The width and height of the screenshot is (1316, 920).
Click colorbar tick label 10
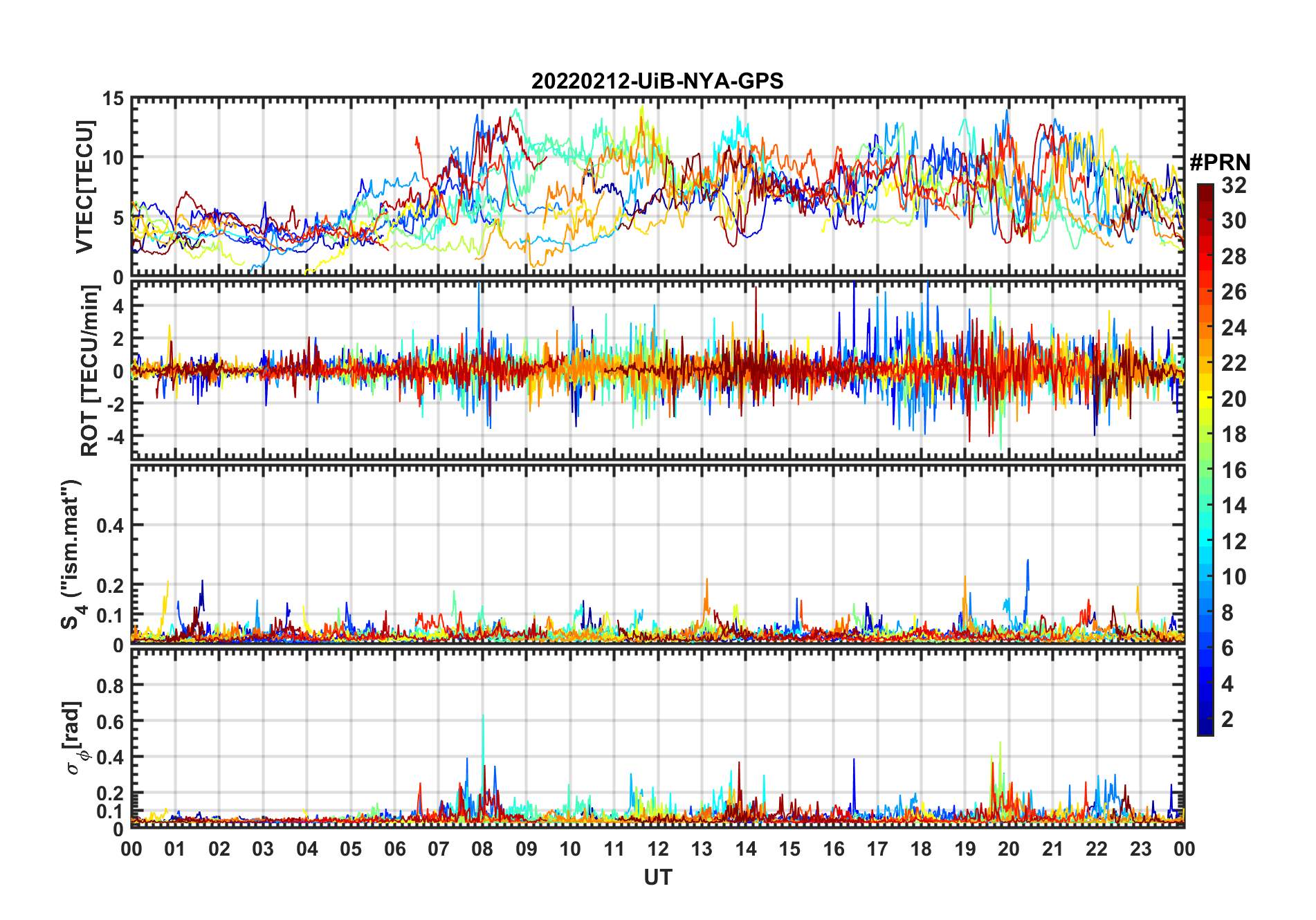tap(1234, 577)
